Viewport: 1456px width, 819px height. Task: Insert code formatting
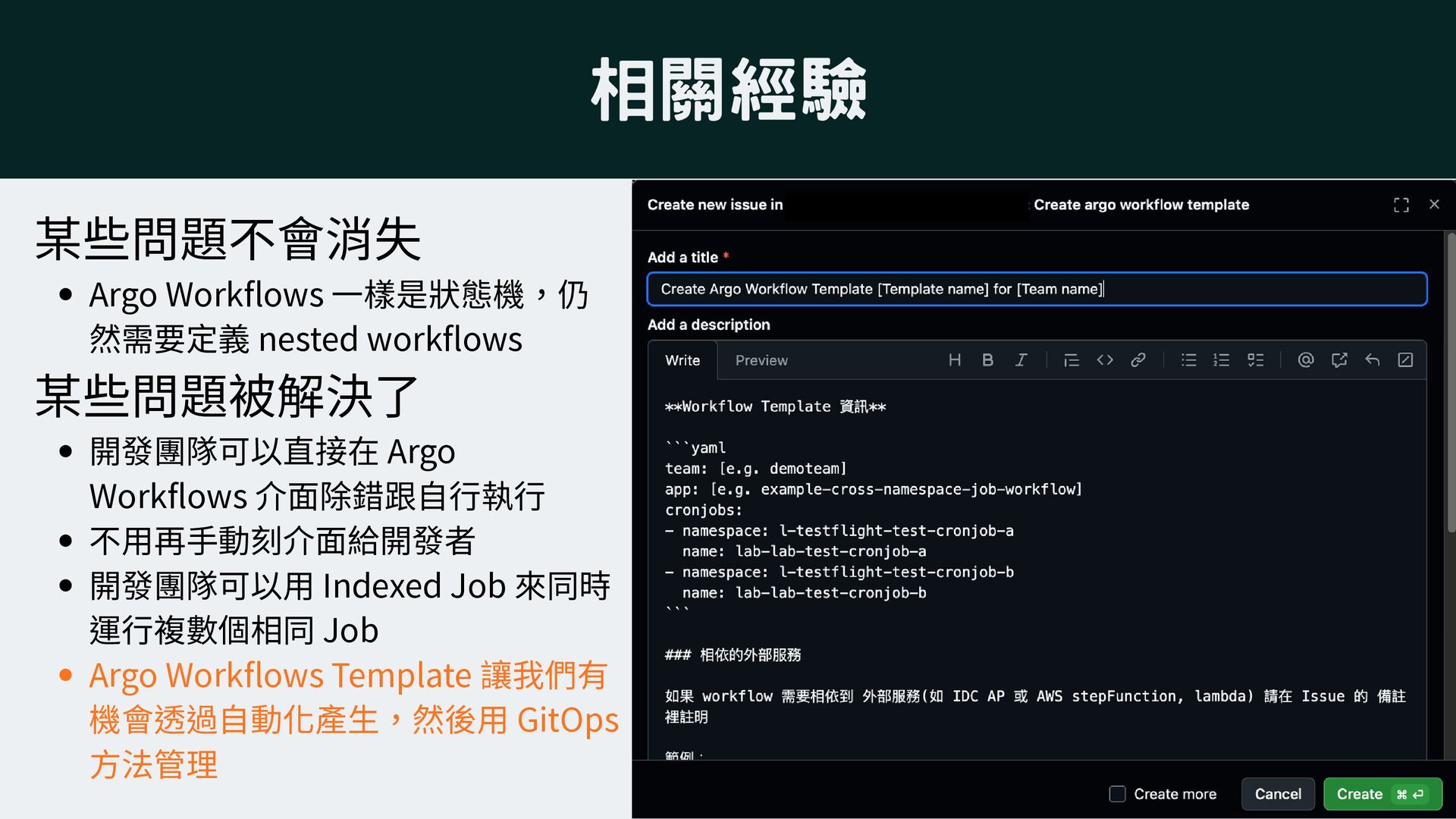(1105, 360)
